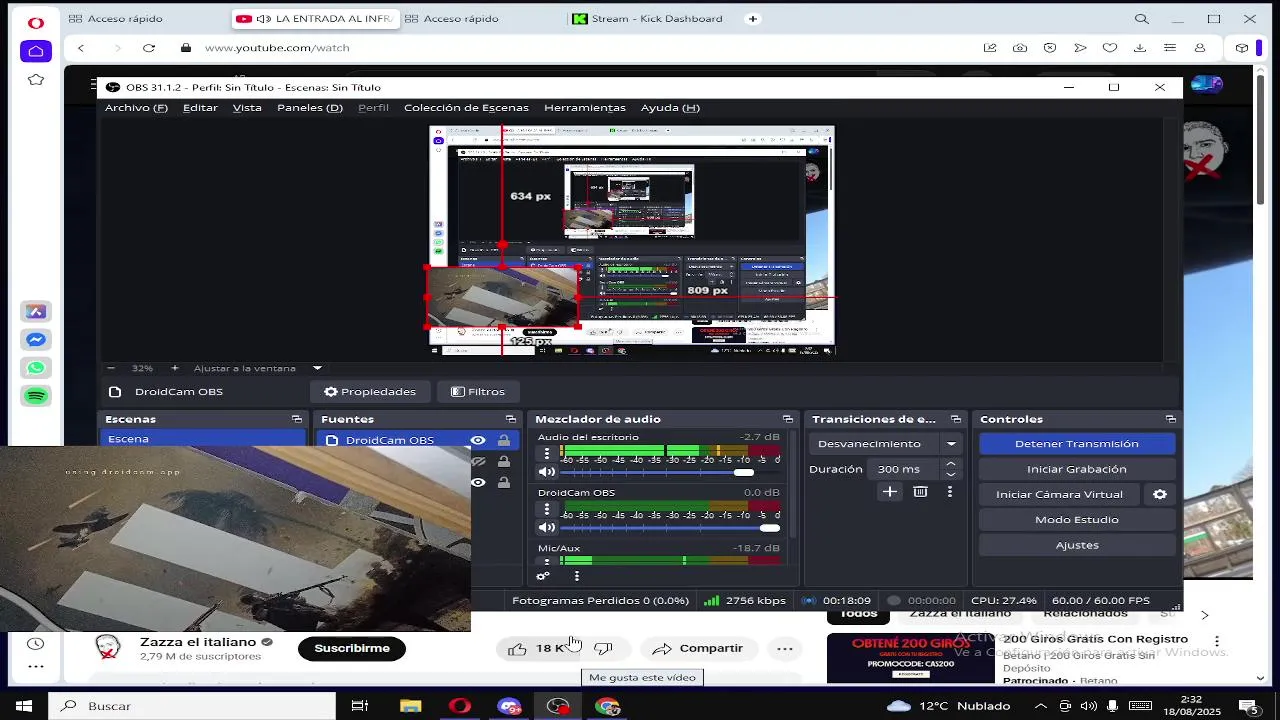Open DroidCam OBS audio three-dot options
Viewport: 1280px width, 720px height.
[x=546, y=510]
